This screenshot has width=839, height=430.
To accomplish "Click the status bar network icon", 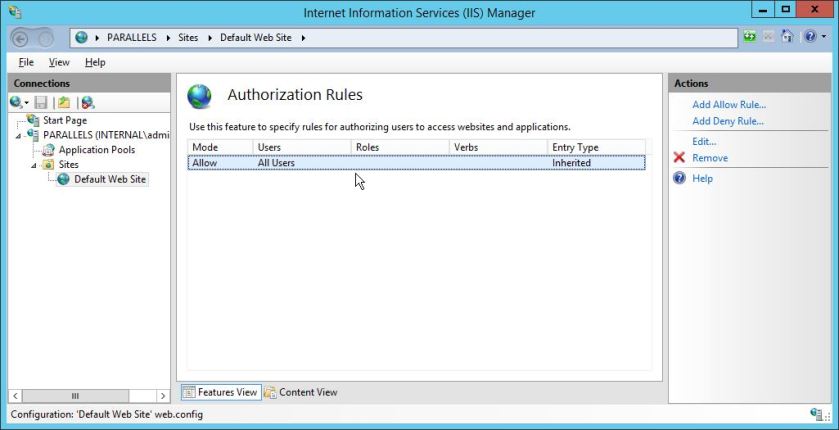I will coord(817,414).
